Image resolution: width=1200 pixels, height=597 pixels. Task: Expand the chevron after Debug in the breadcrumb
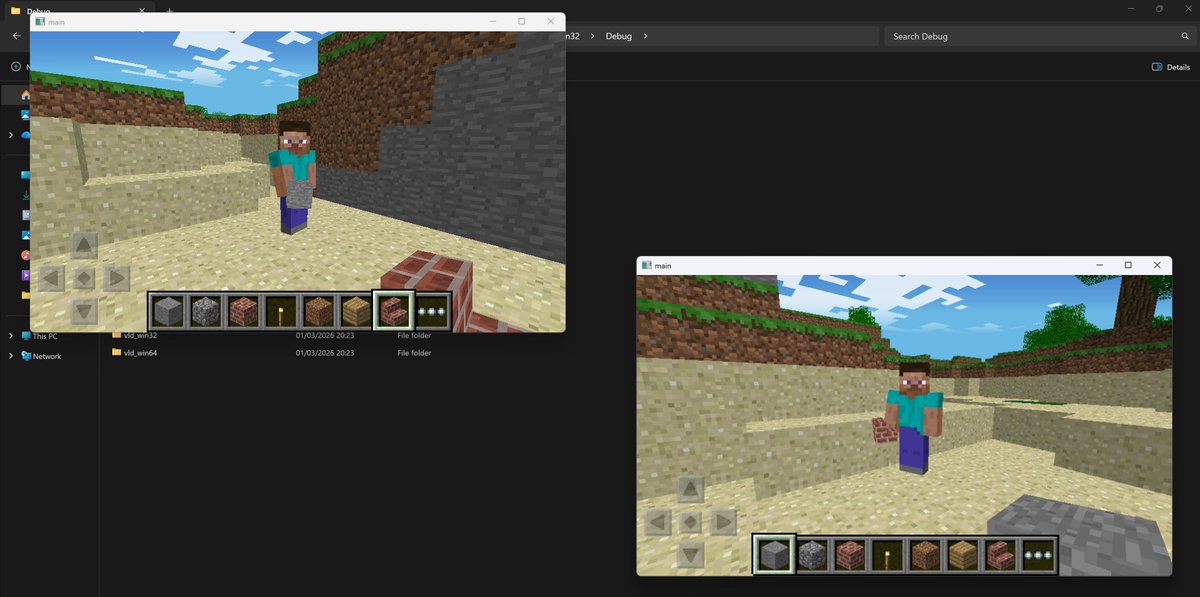click(x=646, y=36)
